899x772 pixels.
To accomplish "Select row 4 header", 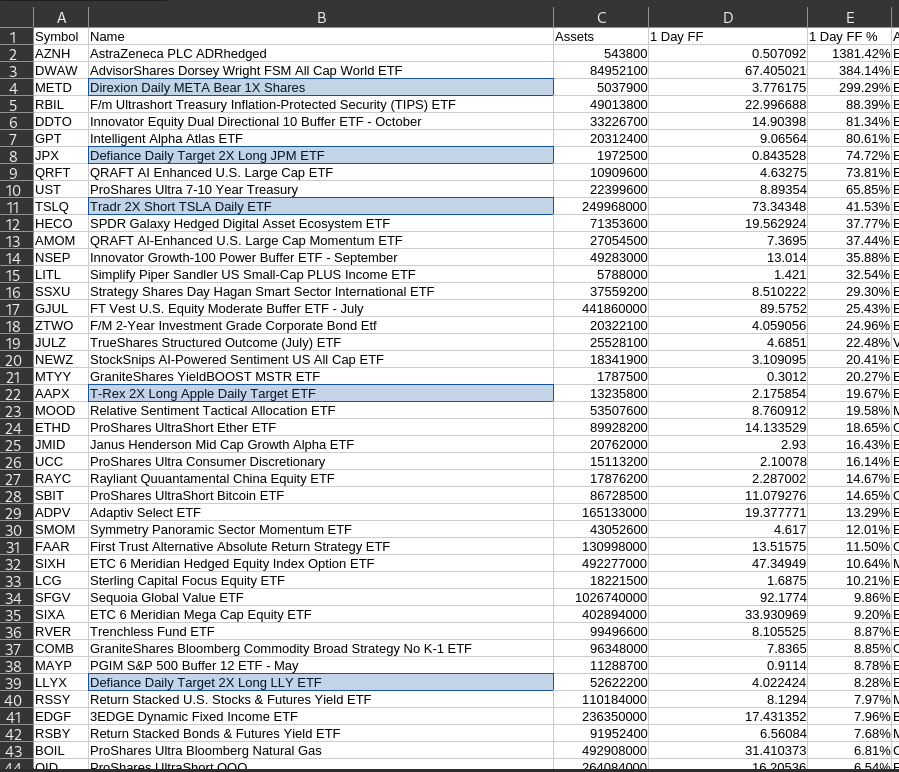I will point(17,88).
